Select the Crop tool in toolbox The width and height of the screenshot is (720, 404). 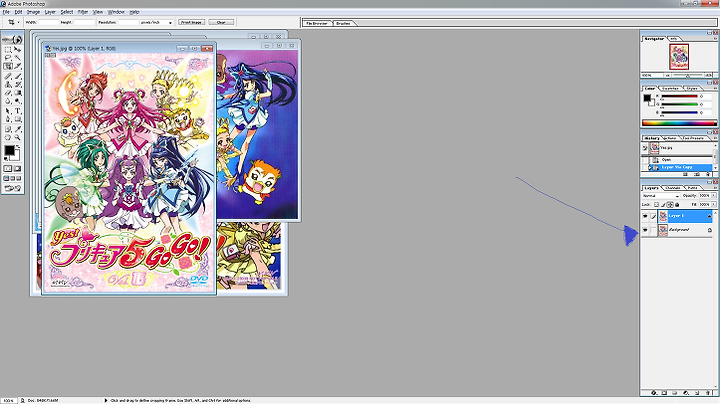(8, 66)
